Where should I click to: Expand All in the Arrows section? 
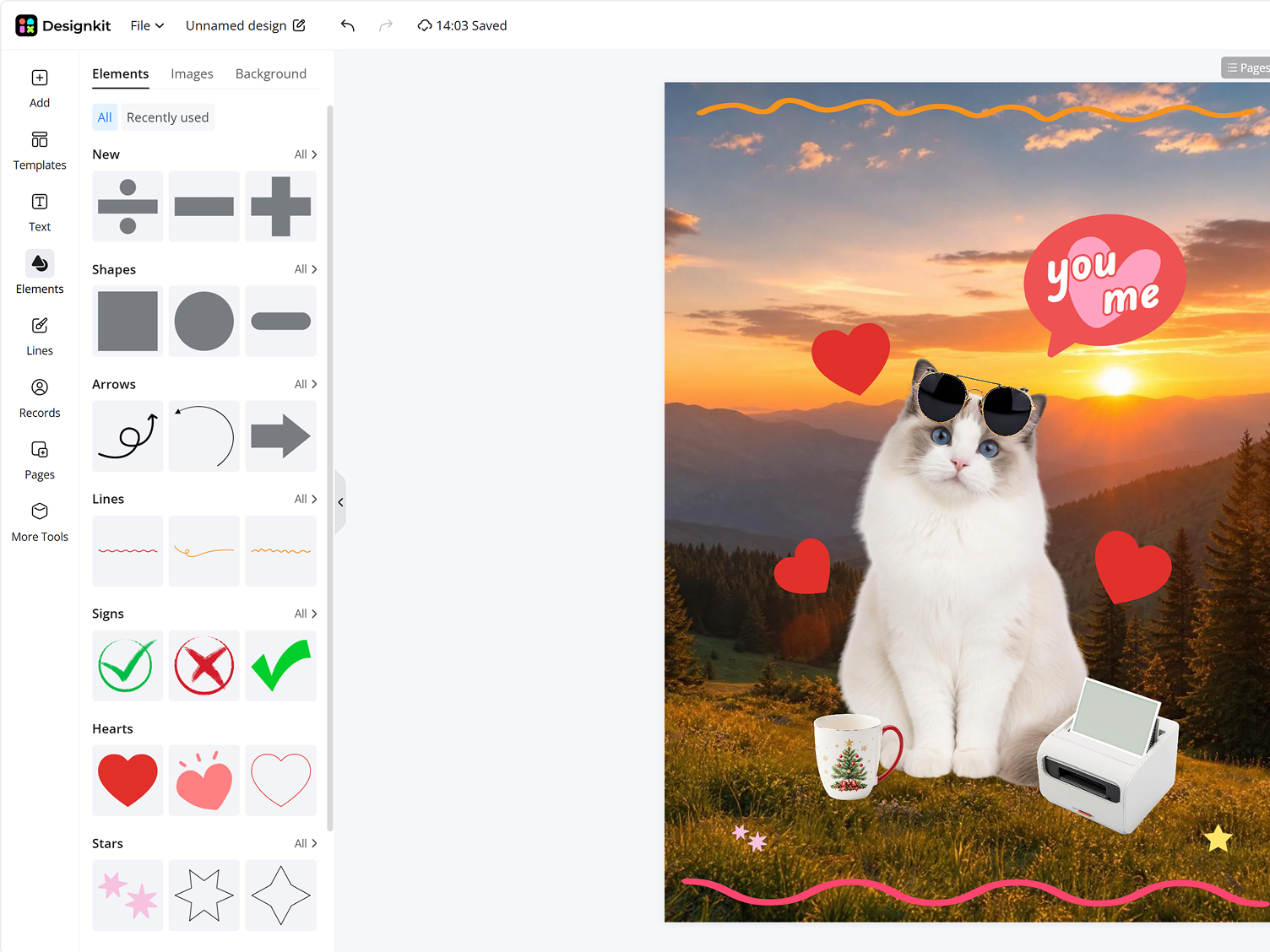pyautogui.click(x=306, y=384)
